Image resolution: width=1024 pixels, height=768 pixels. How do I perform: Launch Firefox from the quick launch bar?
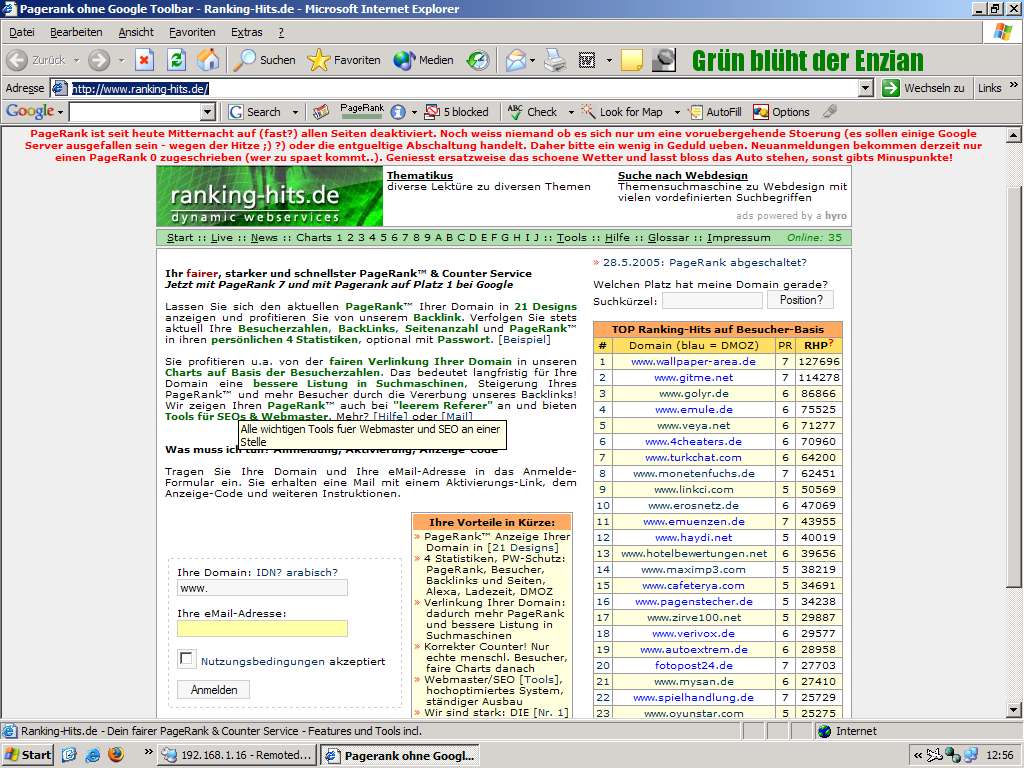click(116, 755)
